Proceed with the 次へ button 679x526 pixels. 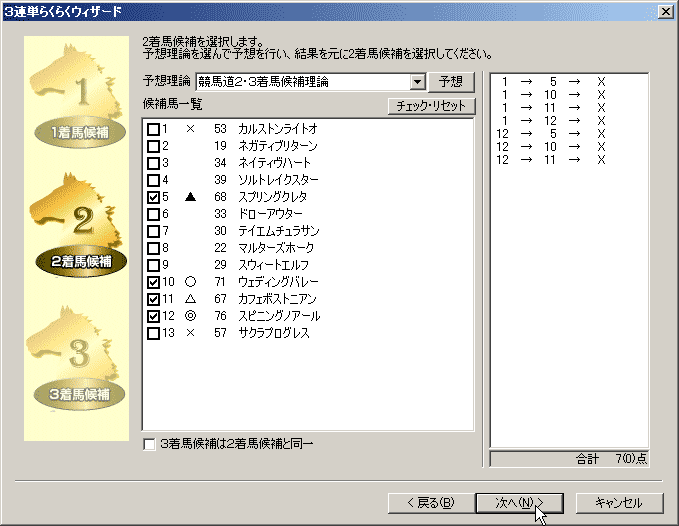(x=517, y=502)
